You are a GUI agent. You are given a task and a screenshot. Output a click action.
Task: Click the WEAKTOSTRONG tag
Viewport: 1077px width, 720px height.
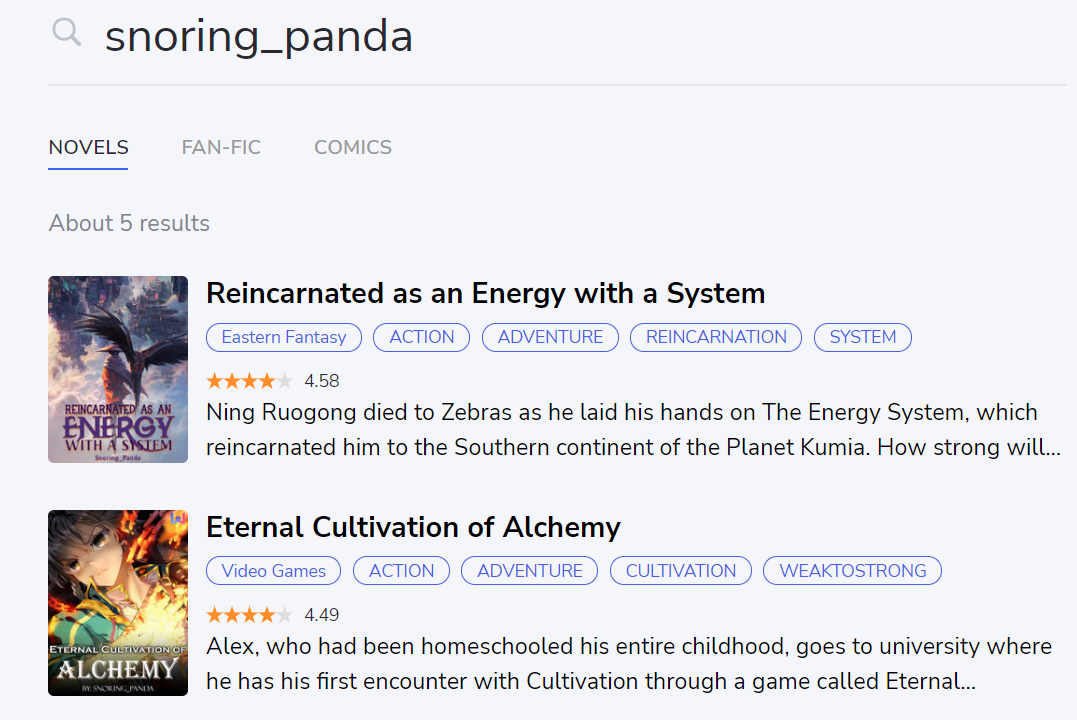point(853,571)
